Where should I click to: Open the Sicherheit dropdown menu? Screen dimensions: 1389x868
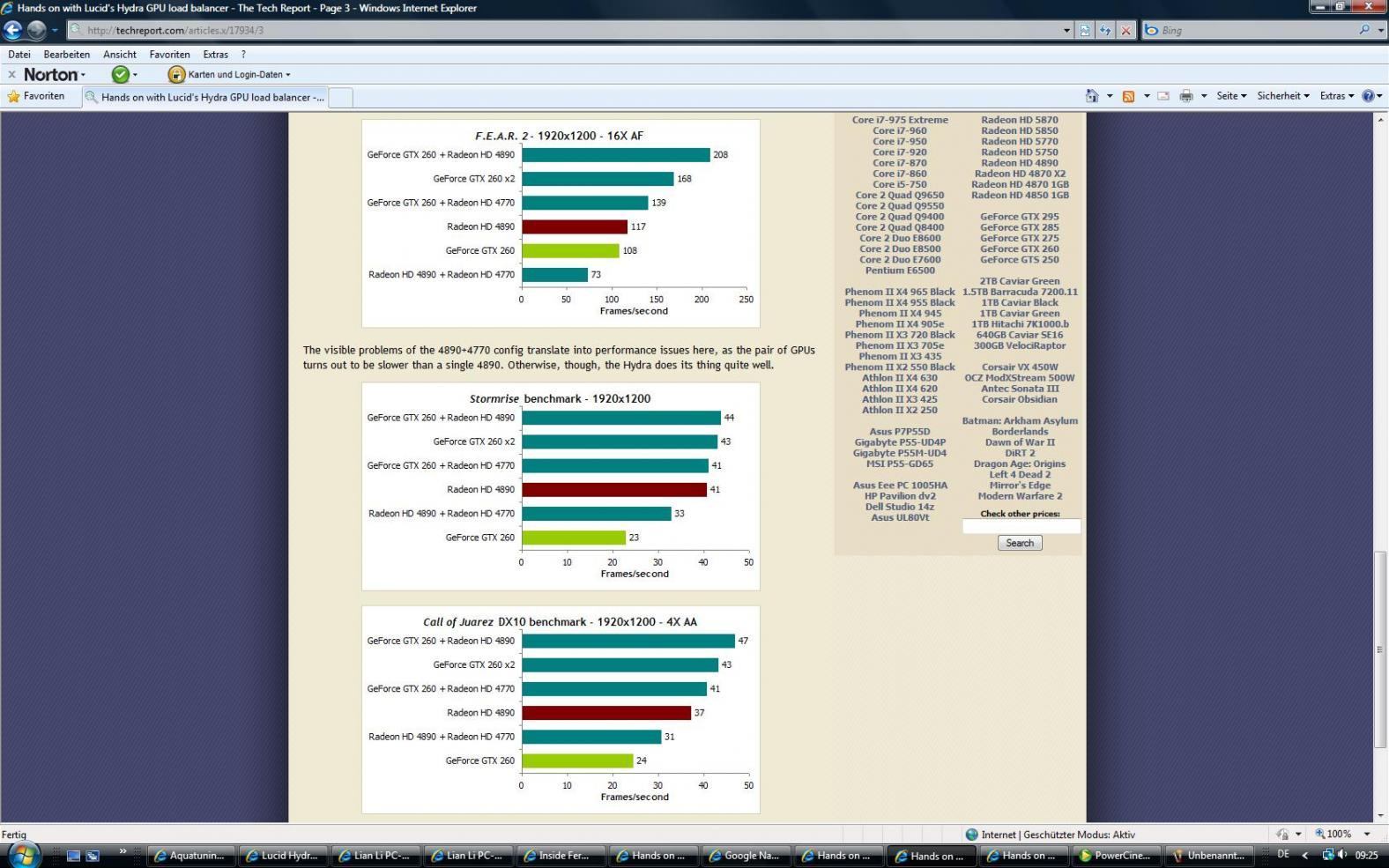[x=1283, y=96]
